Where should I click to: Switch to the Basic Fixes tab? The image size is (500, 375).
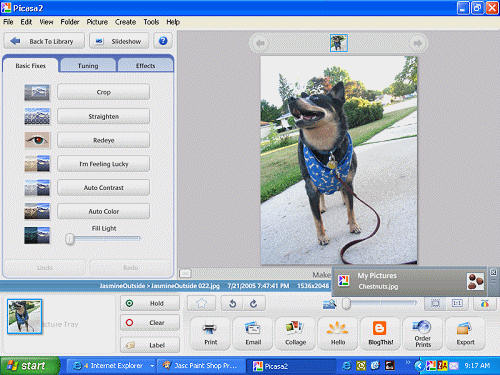tap(31, 66)
